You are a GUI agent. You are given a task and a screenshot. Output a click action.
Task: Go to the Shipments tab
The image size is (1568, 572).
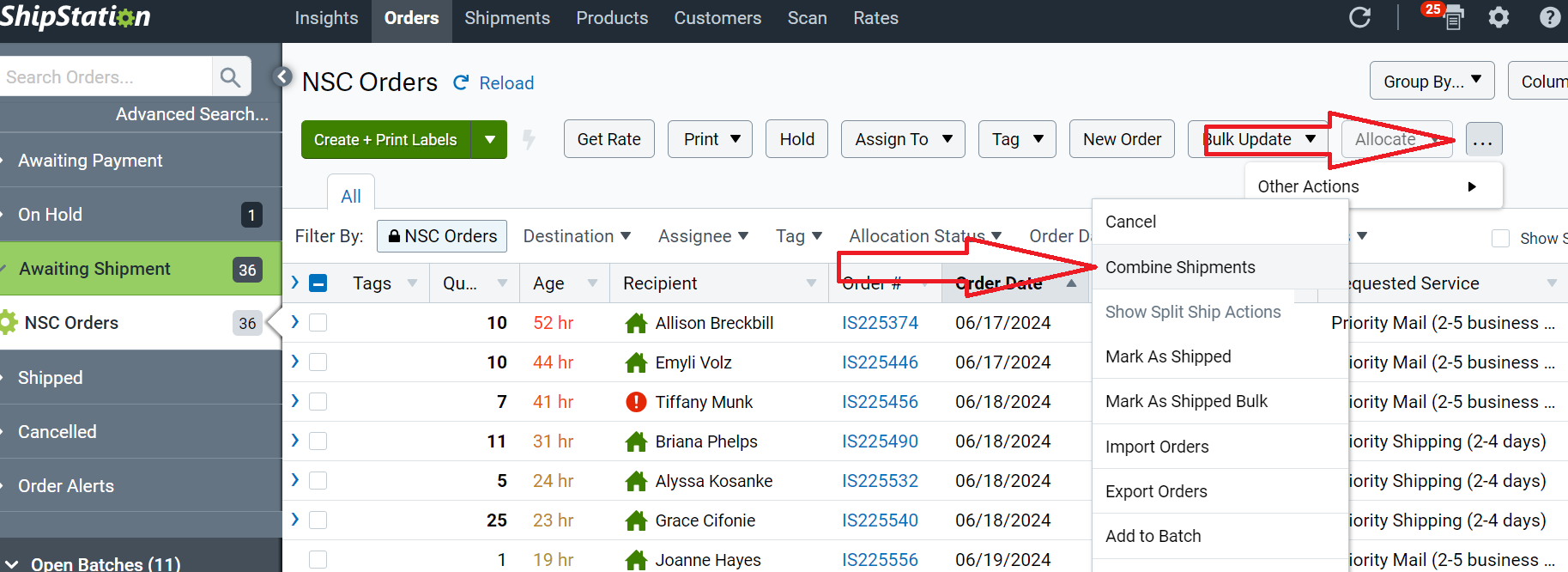point(507,18)
